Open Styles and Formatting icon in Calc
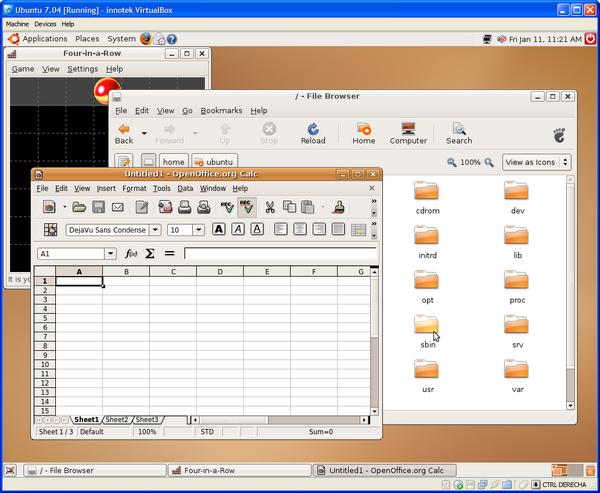The height and width of the screenshot is (493, 600). pos(51,230)
